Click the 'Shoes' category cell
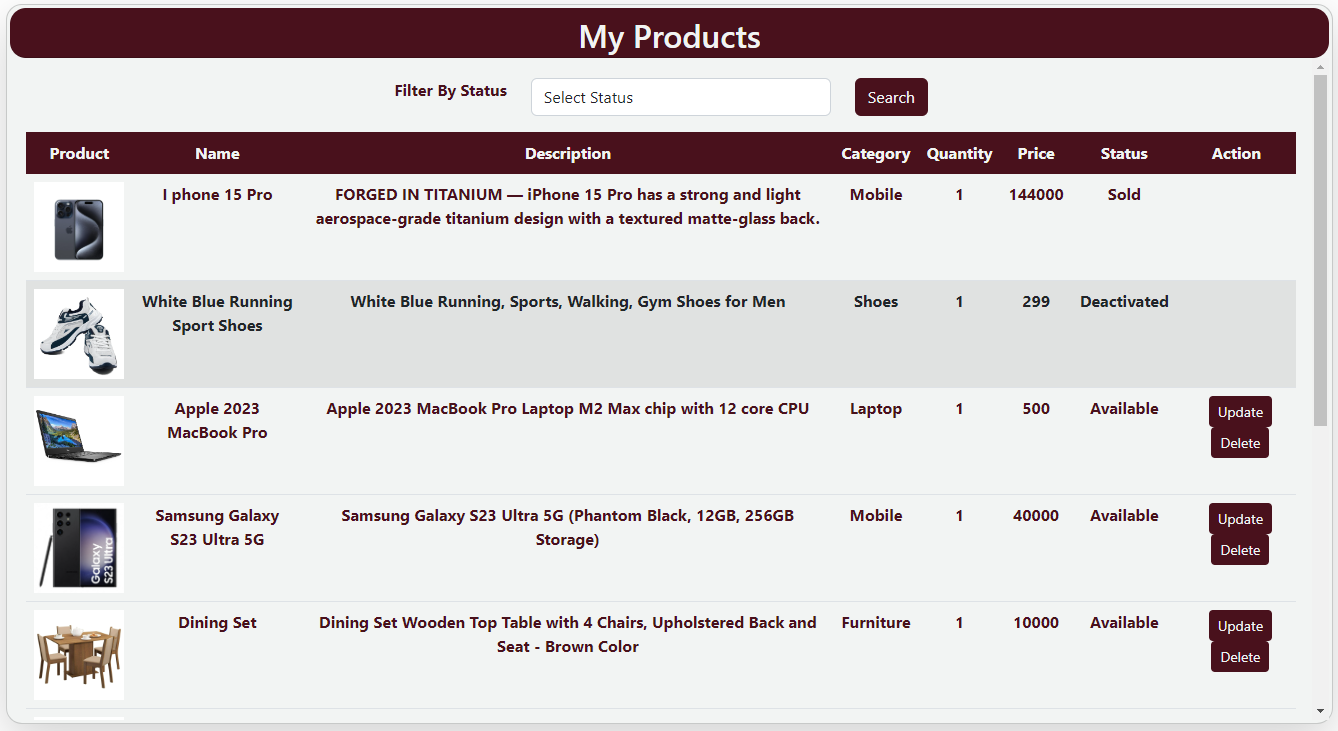The width and height of the screenshot is (1338, 731). tap(876, 301)
